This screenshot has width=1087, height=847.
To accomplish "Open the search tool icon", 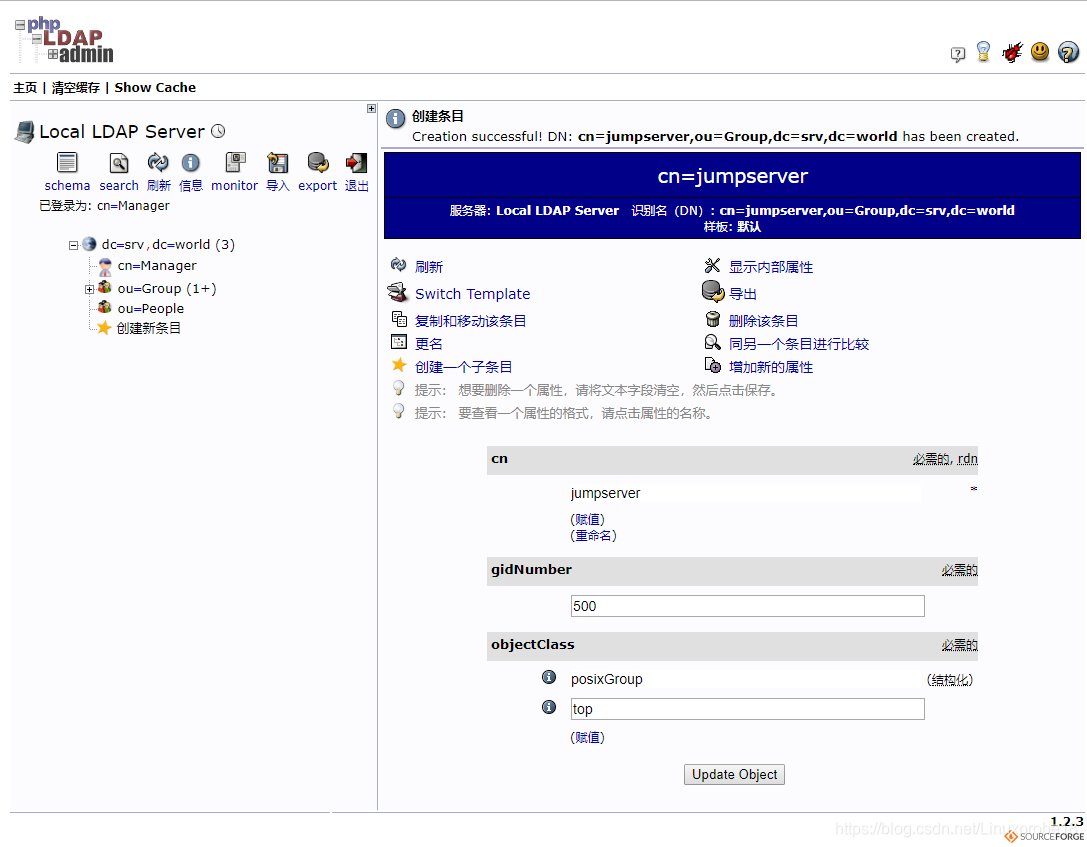I will 119,163.
